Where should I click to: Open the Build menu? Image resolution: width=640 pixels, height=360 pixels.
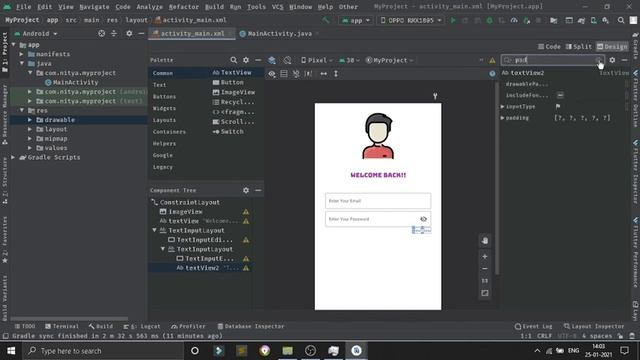(x=214, y=7)
